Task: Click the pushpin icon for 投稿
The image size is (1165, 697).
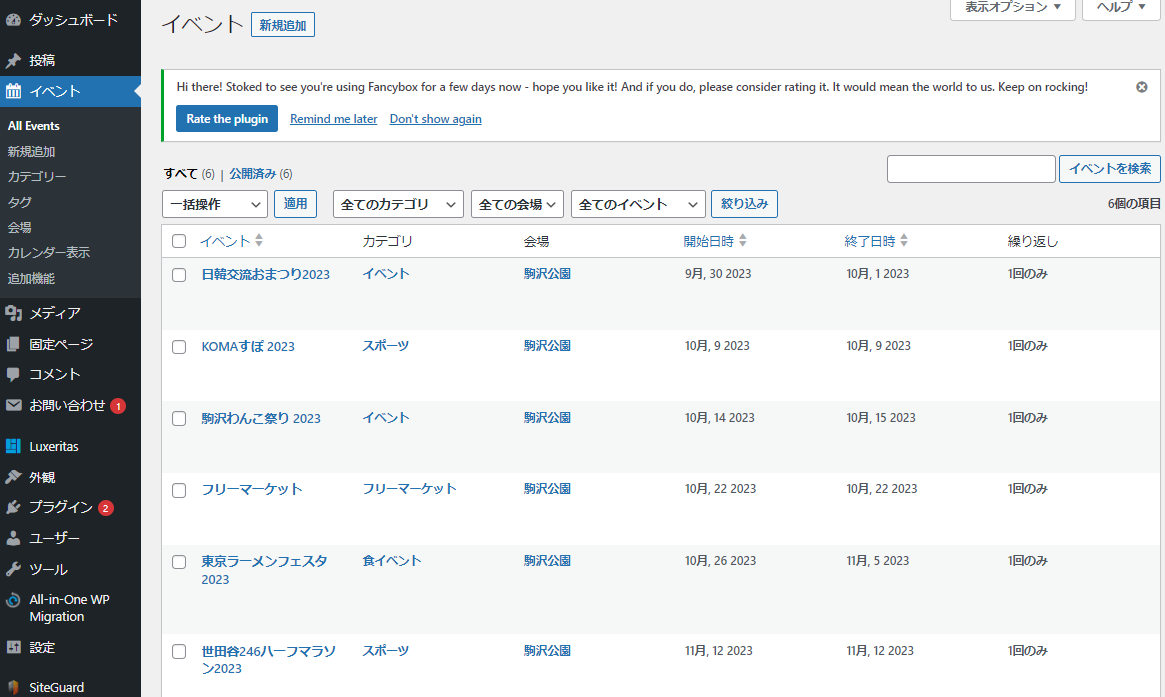Action: point(13,61)
